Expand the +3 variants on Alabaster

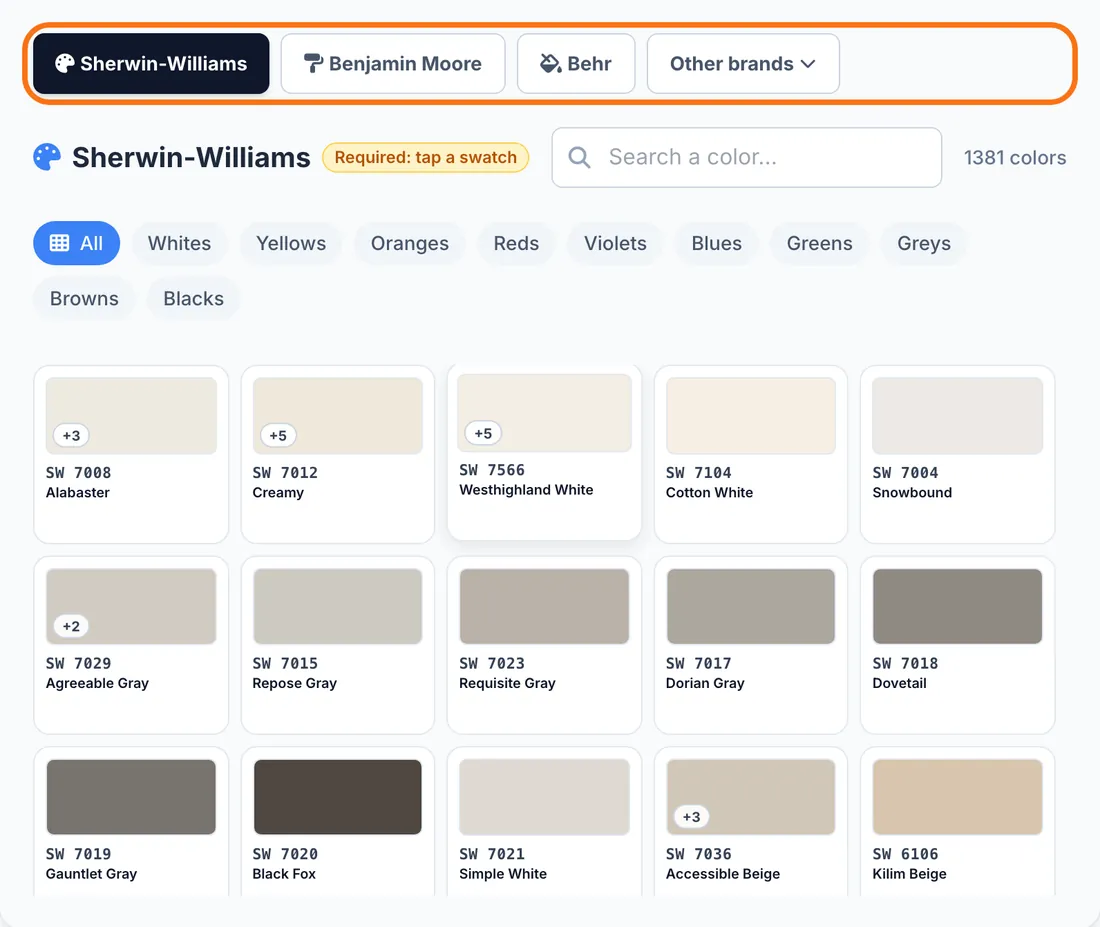pyautogui.click(x=72, y=435)
